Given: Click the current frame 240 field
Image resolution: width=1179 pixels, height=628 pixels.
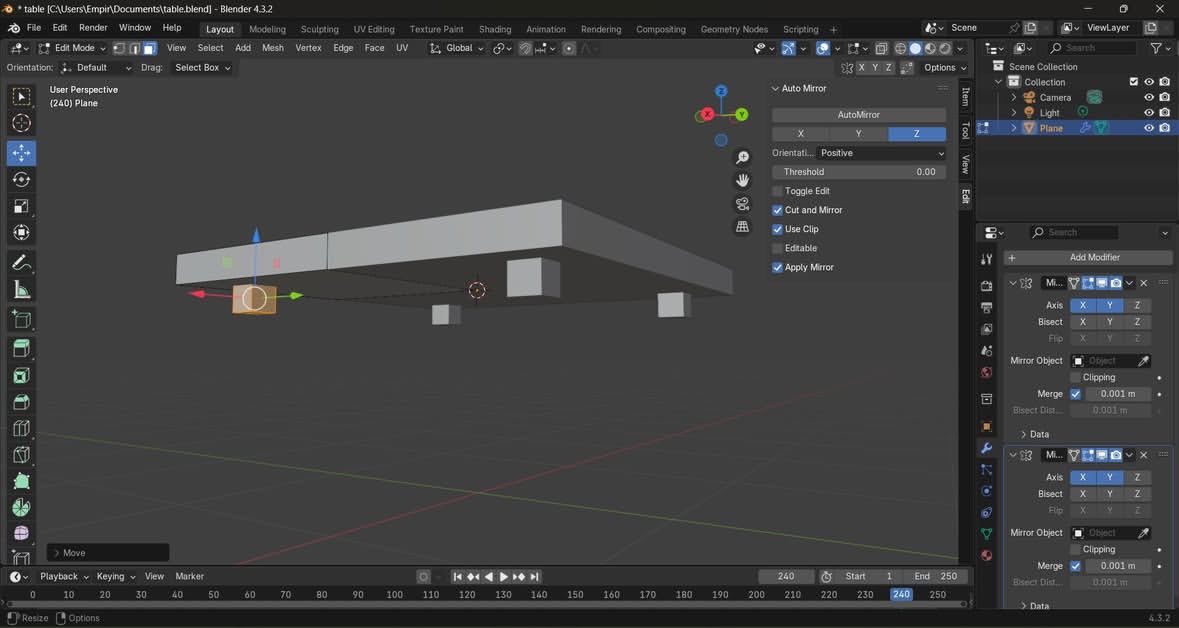Looking at the screenshot, I should pos(786,577).
